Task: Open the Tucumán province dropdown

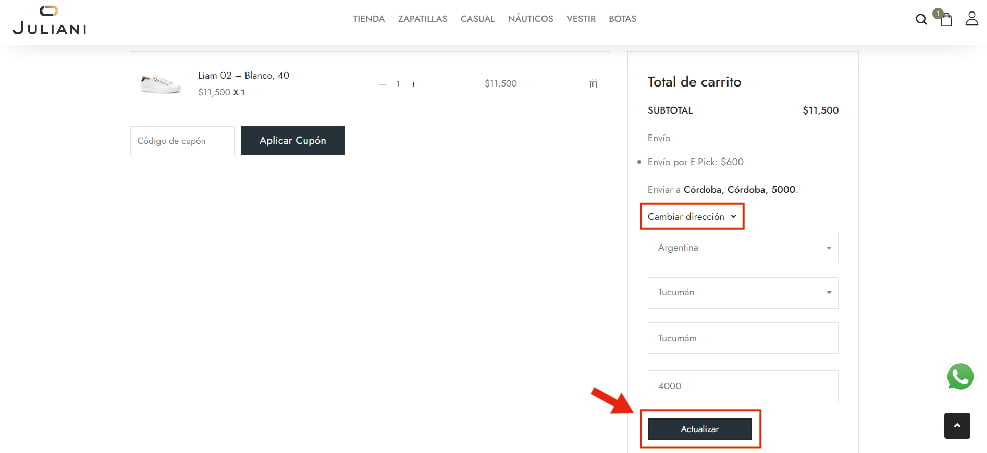Action: tap(743, 292)
